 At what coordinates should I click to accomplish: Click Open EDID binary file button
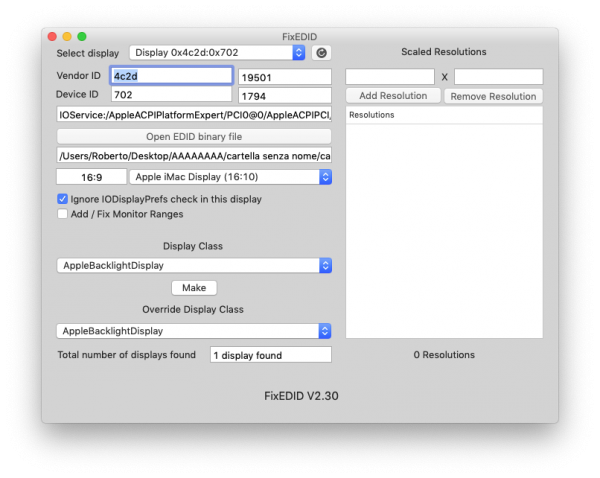click(194, 137)
